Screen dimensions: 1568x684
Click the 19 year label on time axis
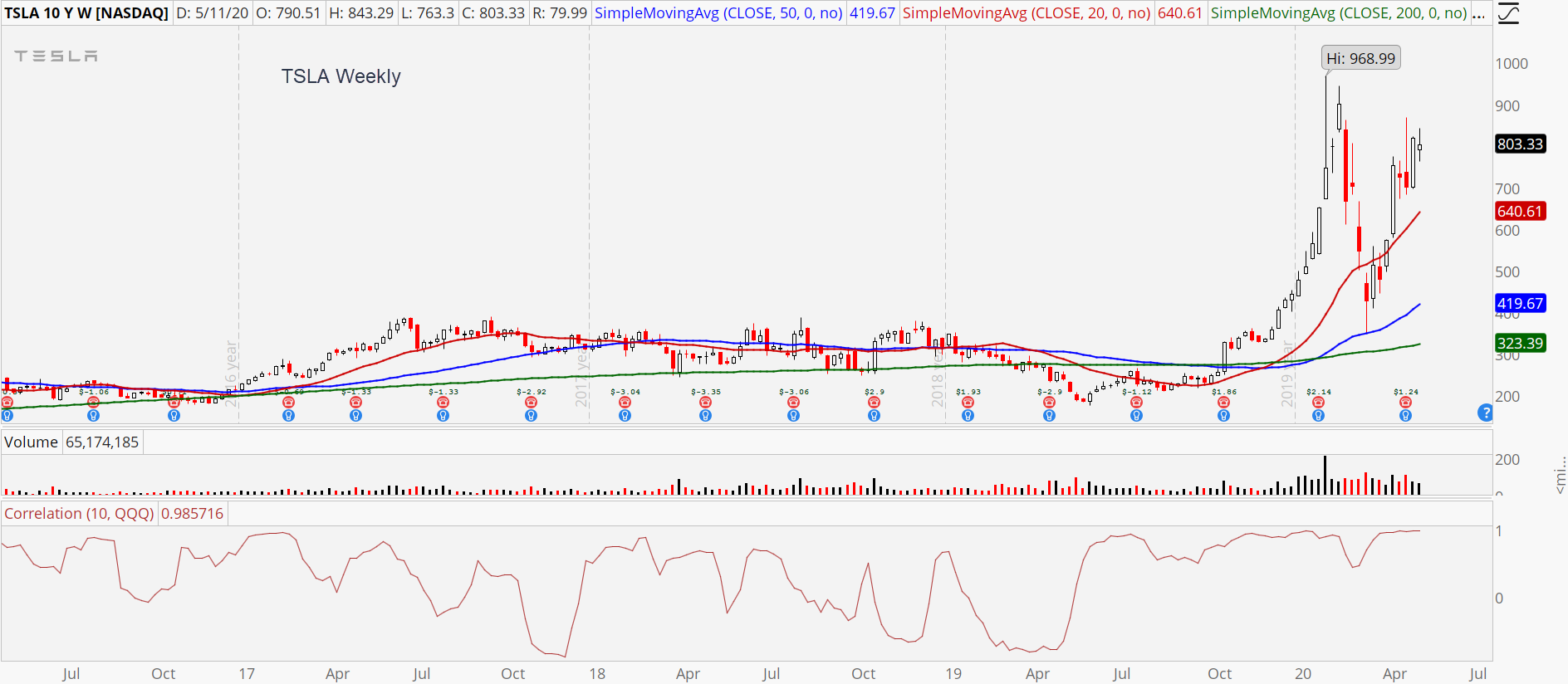point(953,674)
